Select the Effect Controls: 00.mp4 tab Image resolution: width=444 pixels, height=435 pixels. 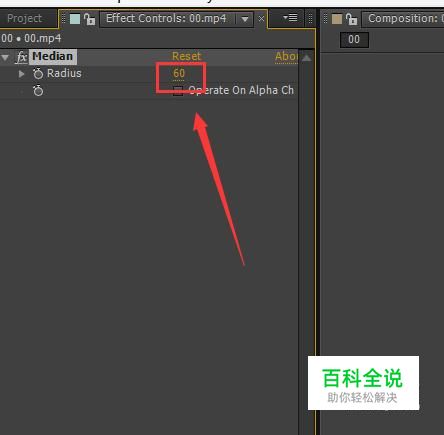point(166,18)
